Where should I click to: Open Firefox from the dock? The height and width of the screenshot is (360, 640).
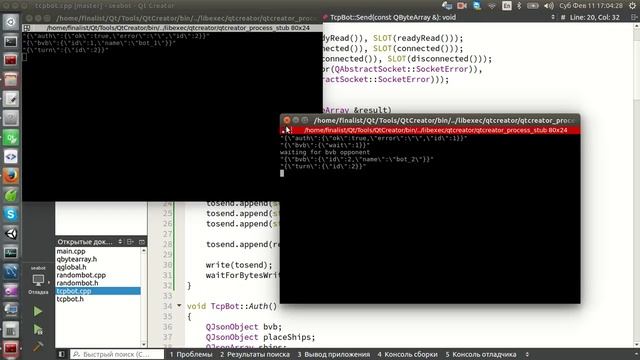pyautogui.click(x=11, y=176)
